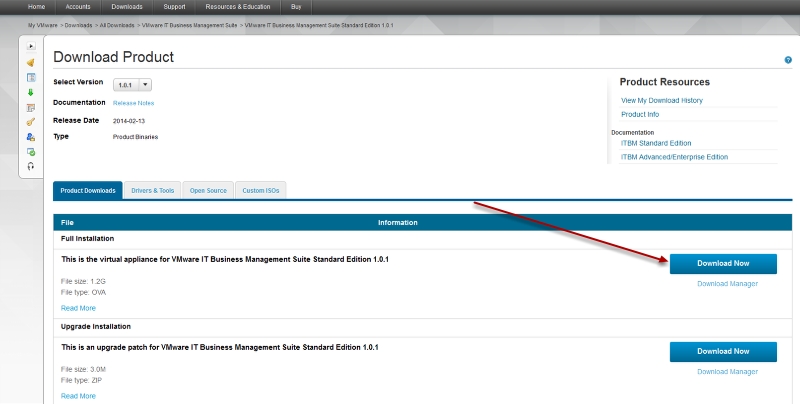
Task: Click the release date 2014-02-13
Action: [x=129, y=121]
